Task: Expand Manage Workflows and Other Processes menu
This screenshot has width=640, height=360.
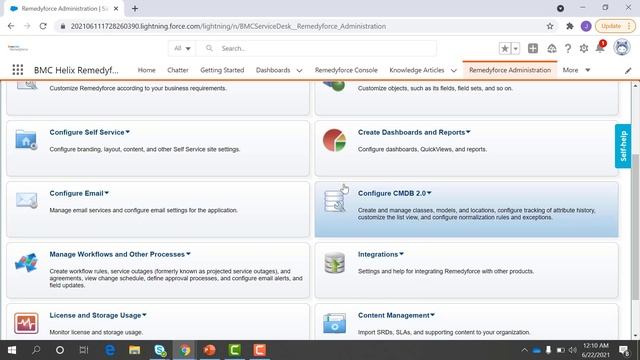Action: (188, 254)
